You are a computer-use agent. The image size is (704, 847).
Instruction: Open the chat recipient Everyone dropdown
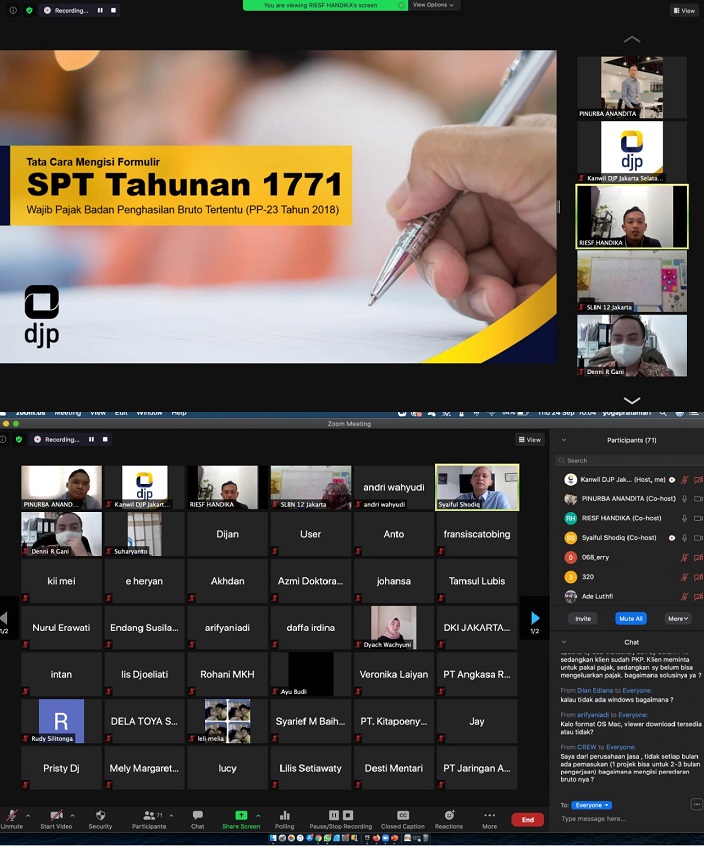click(592, 805)
